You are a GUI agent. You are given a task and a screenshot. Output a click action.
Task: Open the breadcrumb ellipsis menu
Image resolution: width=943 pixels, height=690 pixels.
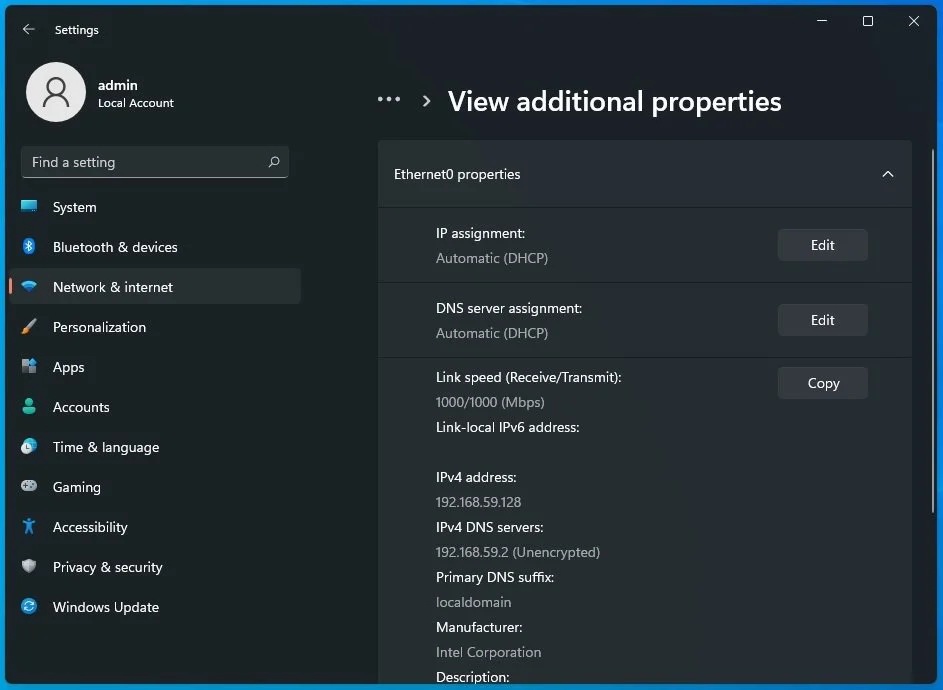(389, 99)
